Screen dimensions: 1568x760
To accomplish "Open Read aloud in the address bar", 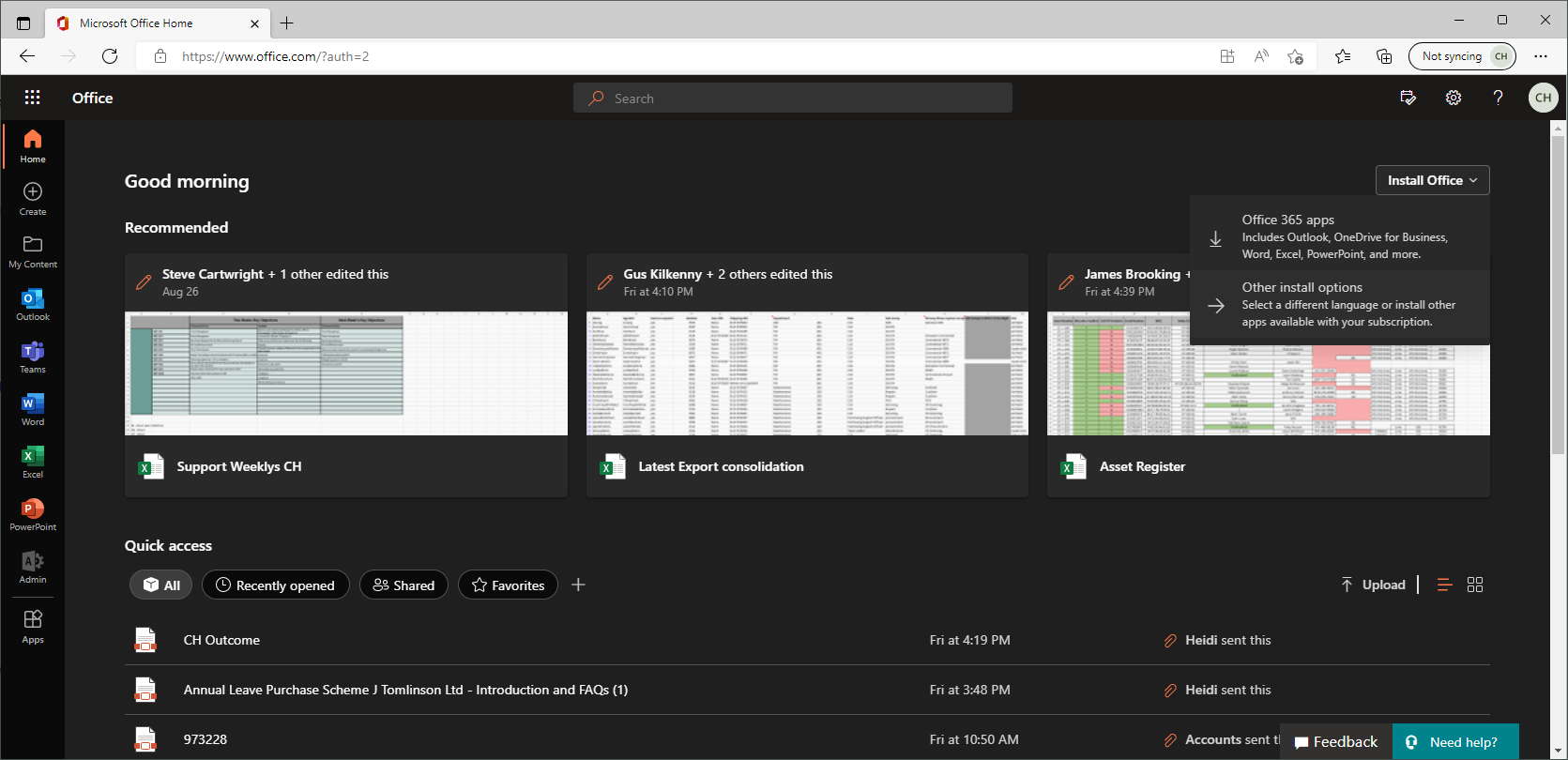I will (1262, 56).
